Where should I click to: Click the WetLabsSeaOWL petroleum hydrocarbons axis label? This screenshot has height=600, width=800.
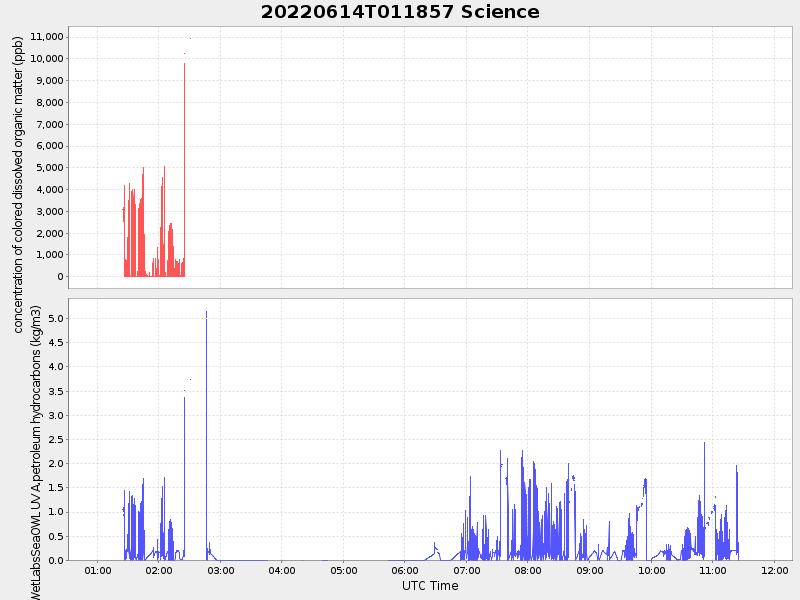coord(35,452)
